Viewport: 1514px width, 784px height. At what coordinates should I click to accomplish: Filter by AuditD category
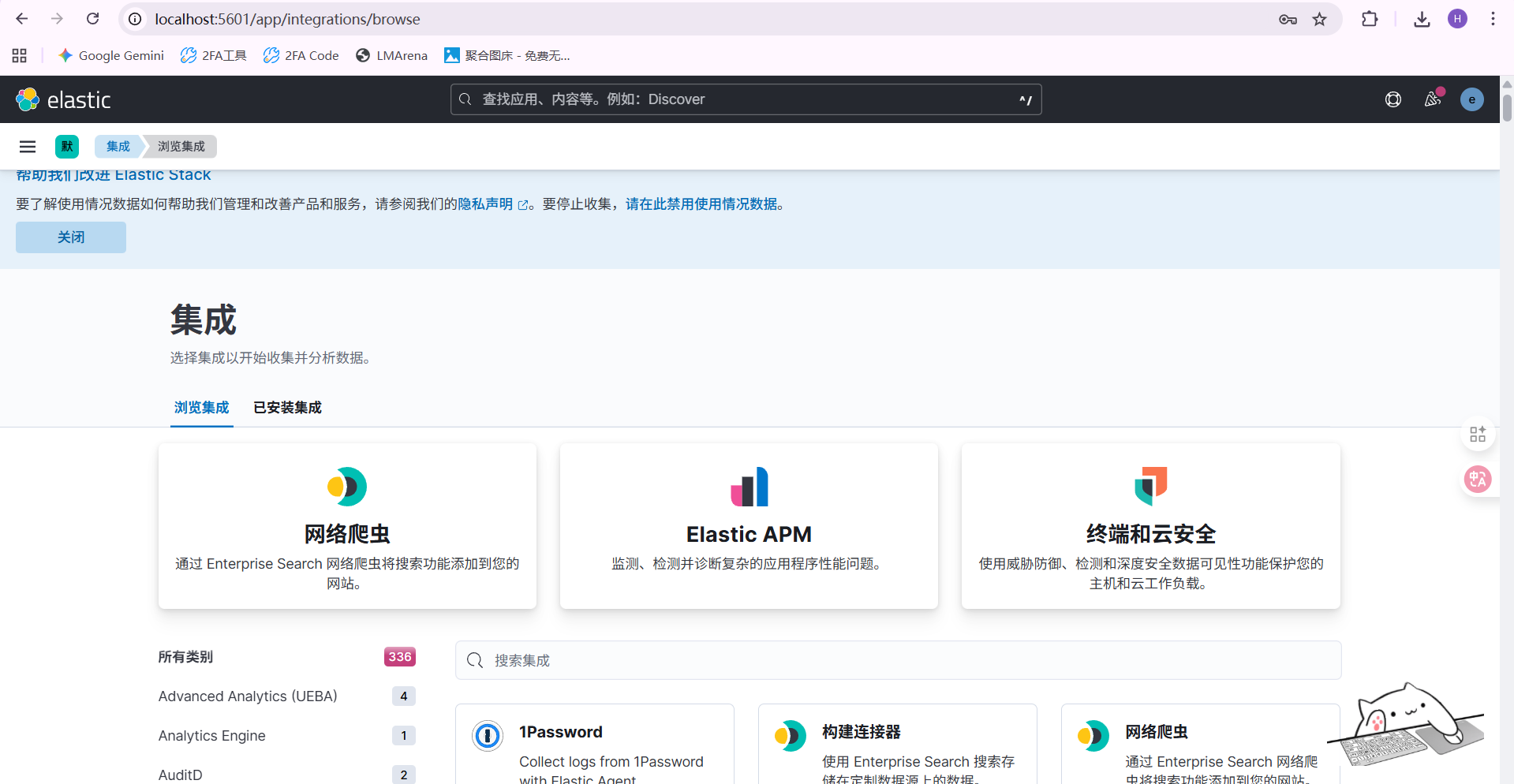(287, 775)
